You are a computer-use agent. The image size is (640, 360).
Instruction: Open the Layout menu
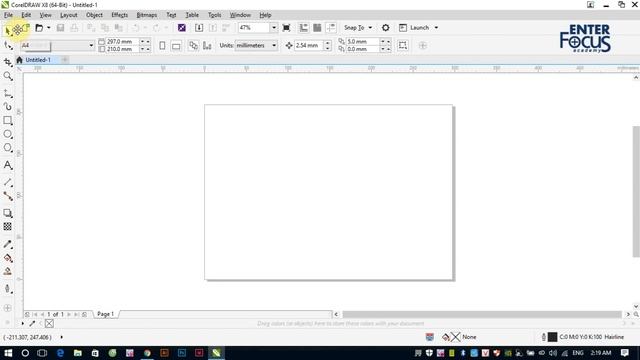[69, 15]
